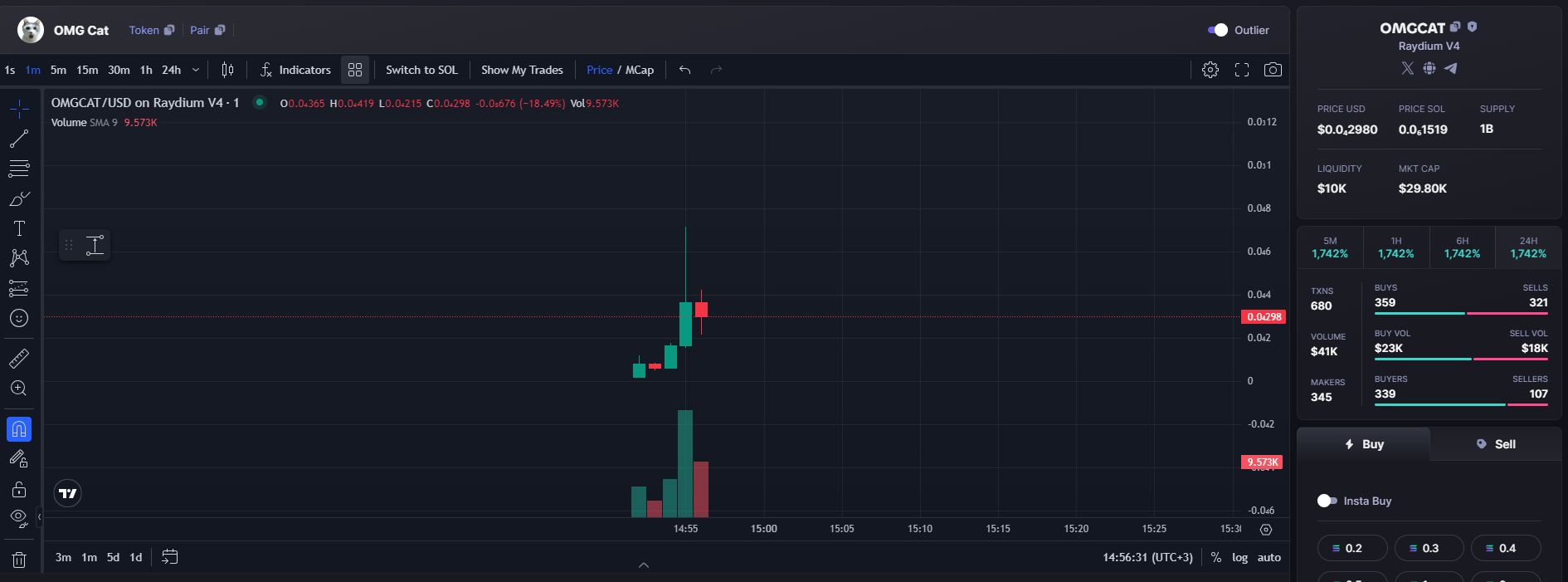The width and height of the screenshot is (1568, 582).
Task: Take a chart snapshot with camera icon
Action: (1273, 70)
